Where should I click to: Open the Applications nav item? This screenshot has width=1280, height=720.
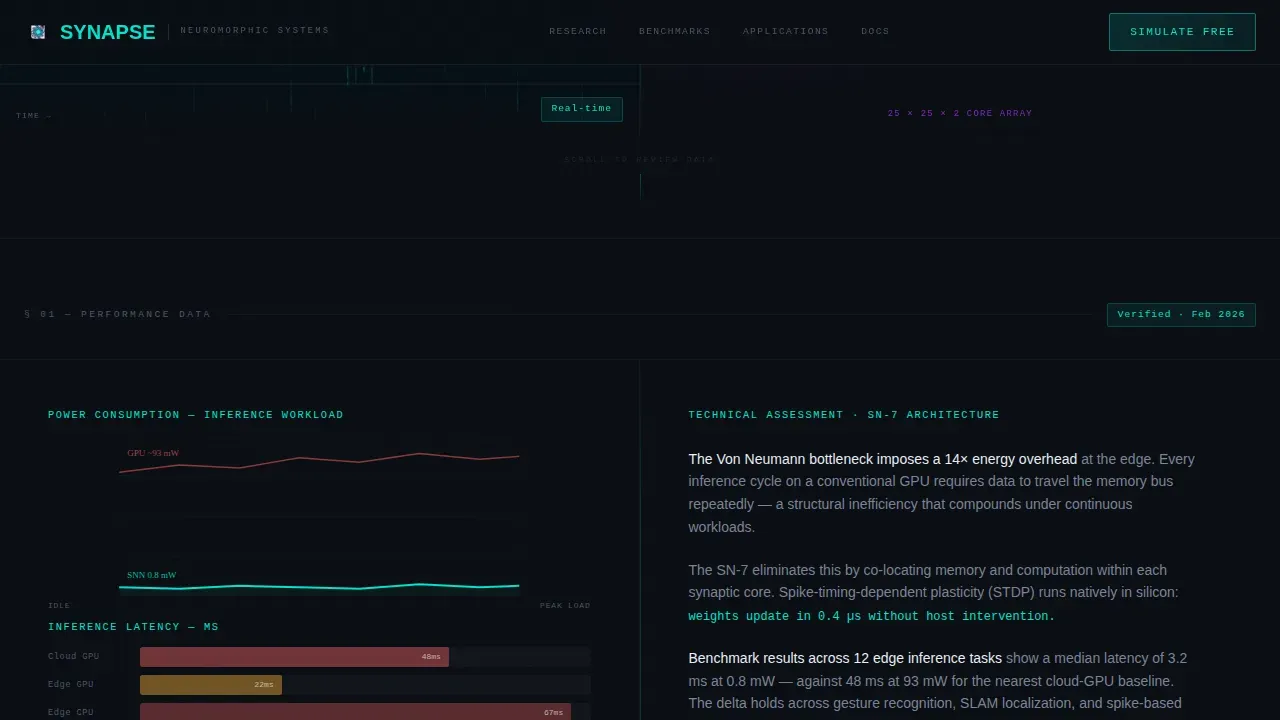786,31
